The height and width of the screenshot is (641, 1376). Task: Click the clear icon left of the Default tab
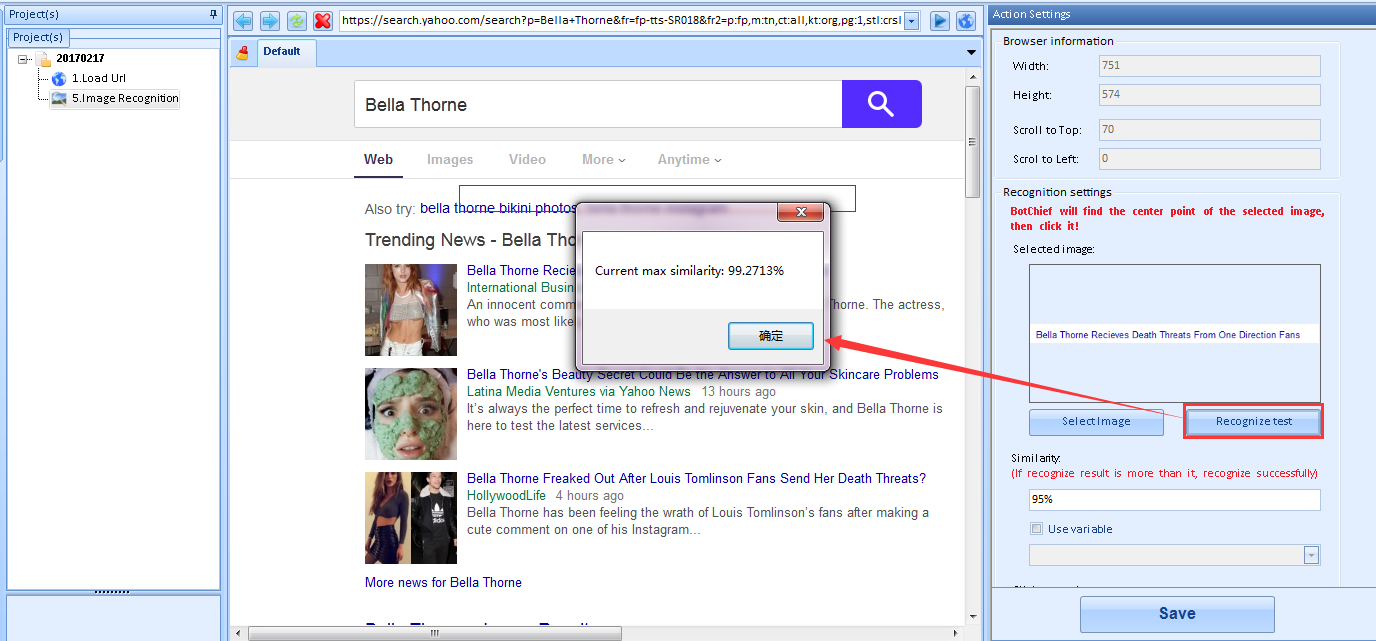[x=242, y=53]
